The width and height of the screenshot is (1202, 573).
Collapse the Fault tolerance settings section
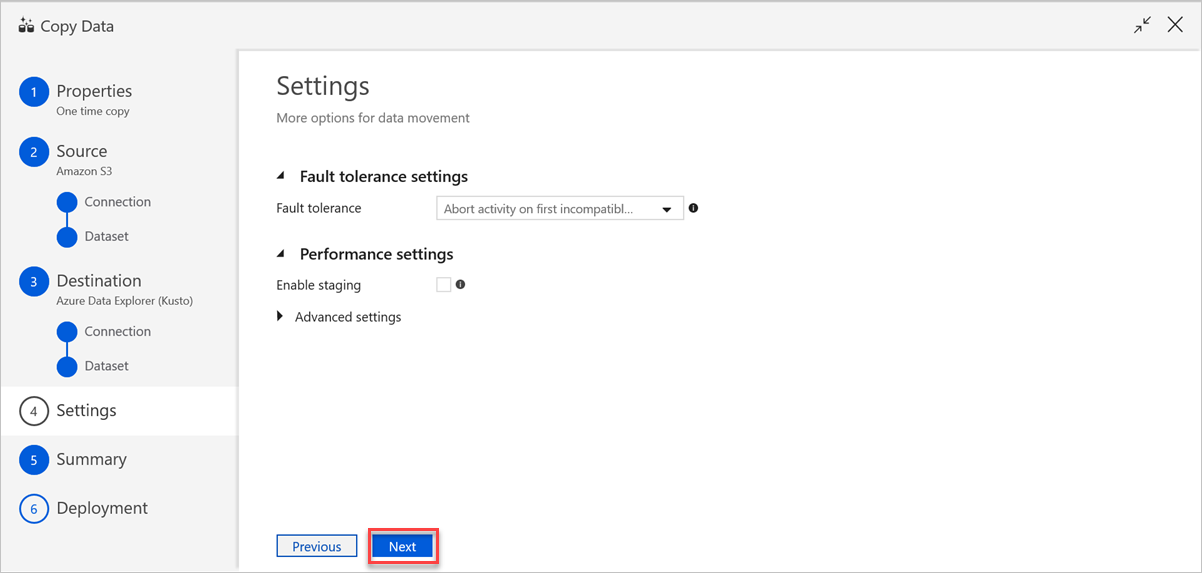click(x=281, y=176)
